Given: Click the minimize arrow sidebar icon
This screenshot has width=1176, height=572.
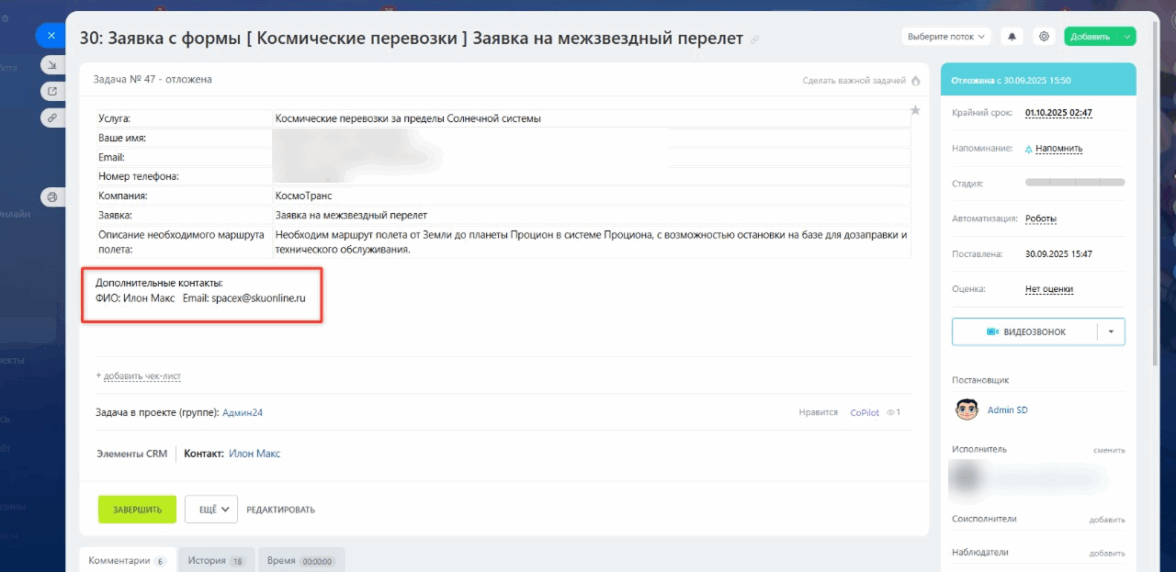Looking at the screenshot, I should pyautogui.click(x=52, y=65).
